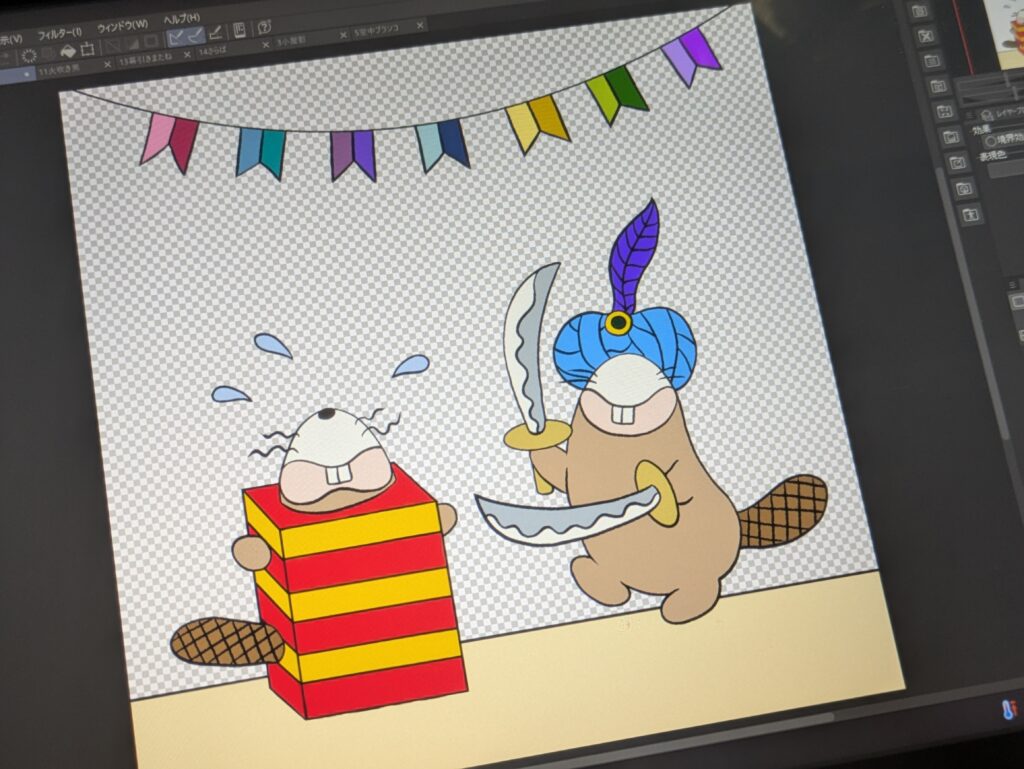Click the Fill paint bucket icon
Viewport: 1024px width, 769px height.
pos(68,52)
